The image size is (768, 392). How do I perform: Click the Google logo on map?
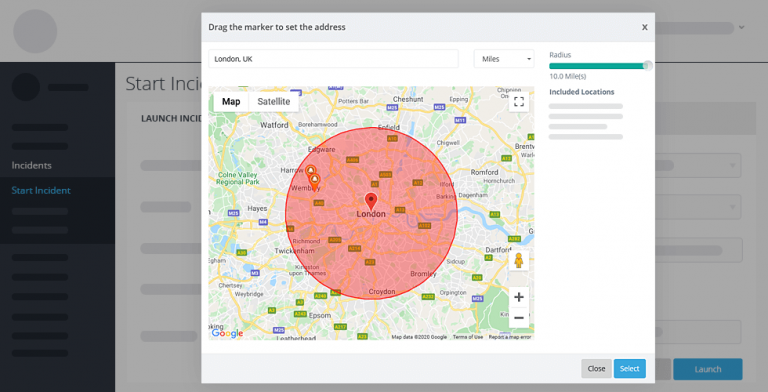click(x=227, y=333)
